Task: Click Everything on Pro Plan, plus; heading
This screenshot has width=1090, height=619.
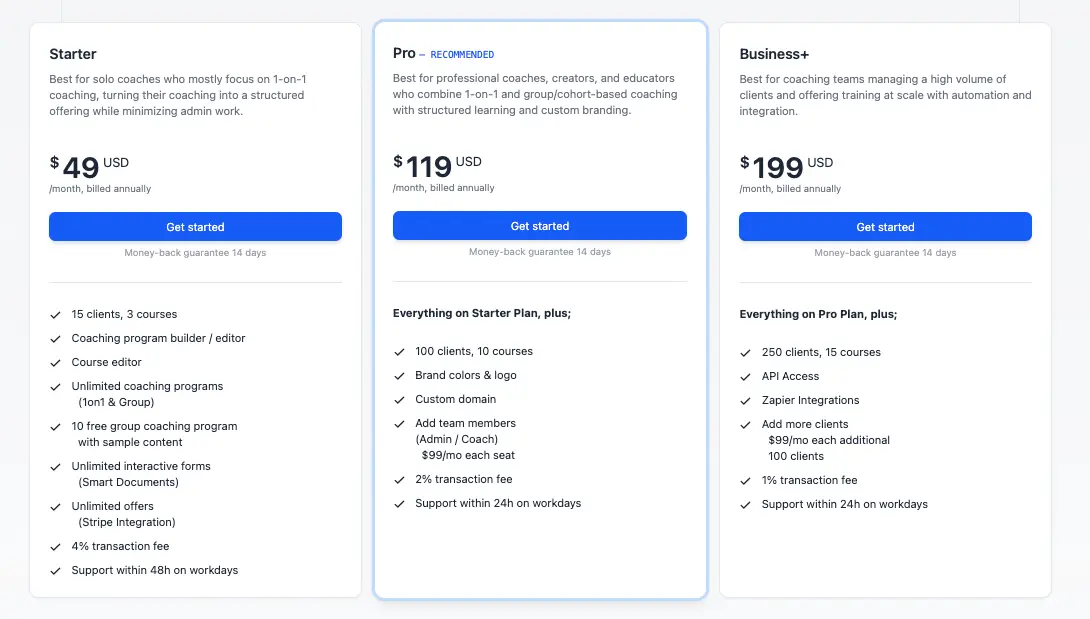Action: pos(818,314)
